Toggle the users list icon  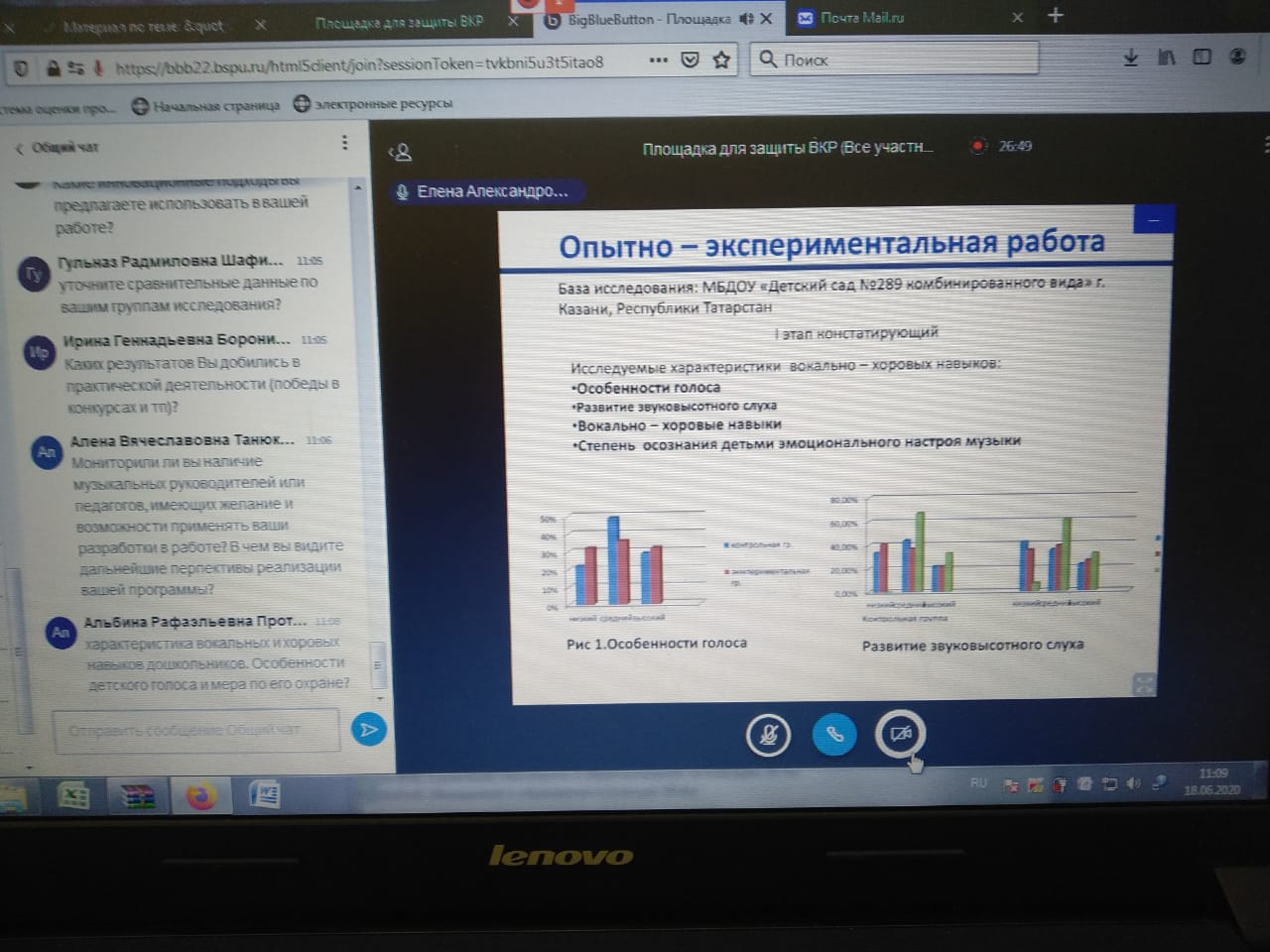tap(400, 152)
